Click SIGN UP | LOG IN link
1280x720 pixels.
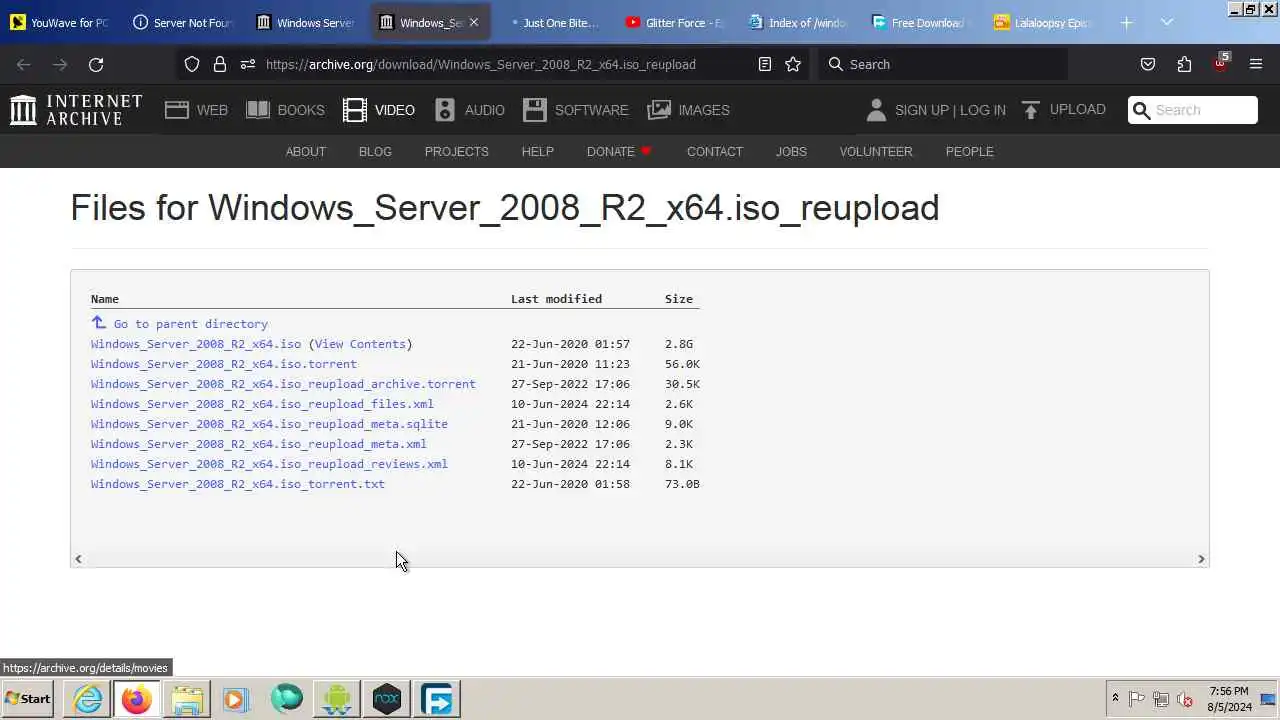950,110
